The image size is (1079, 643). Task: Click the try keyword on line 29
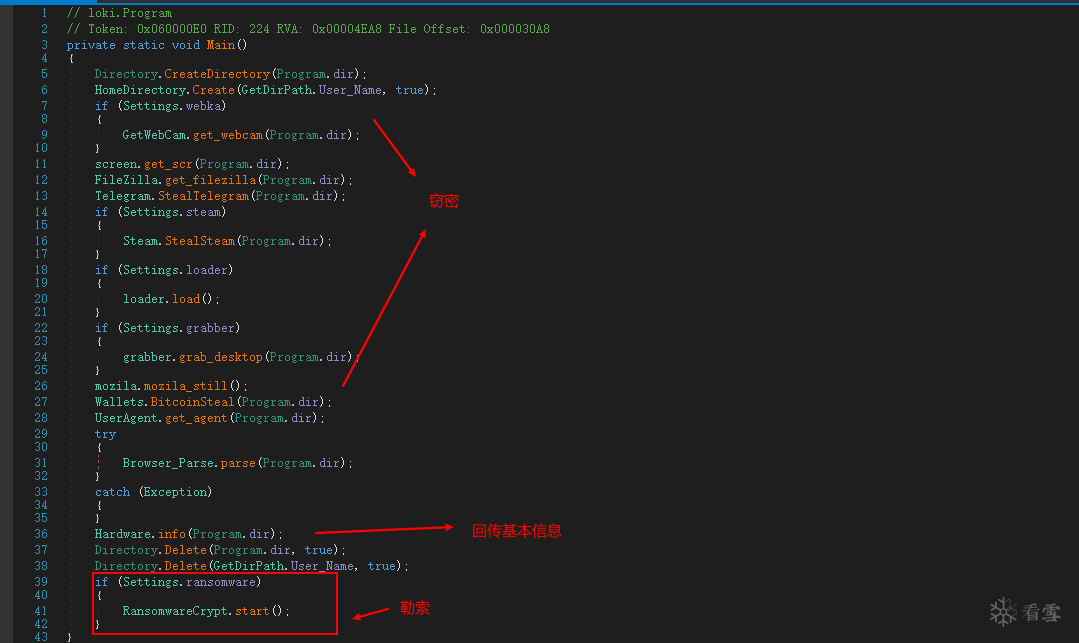coord(105,434)
